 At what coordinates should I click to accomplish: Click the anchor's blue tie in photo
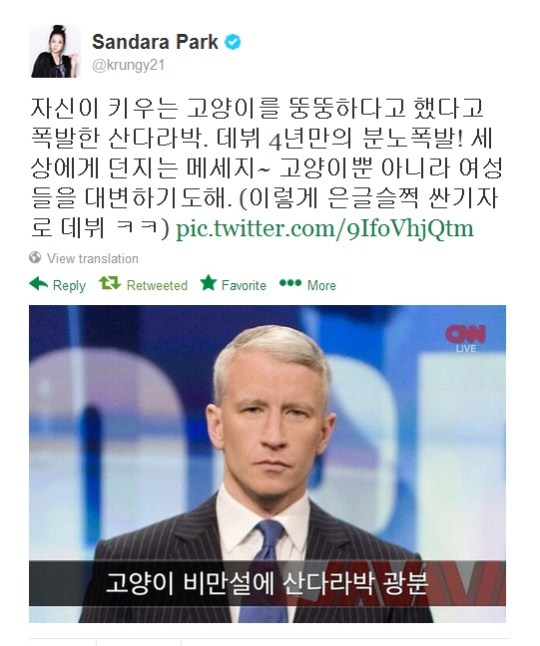point(266,571)
